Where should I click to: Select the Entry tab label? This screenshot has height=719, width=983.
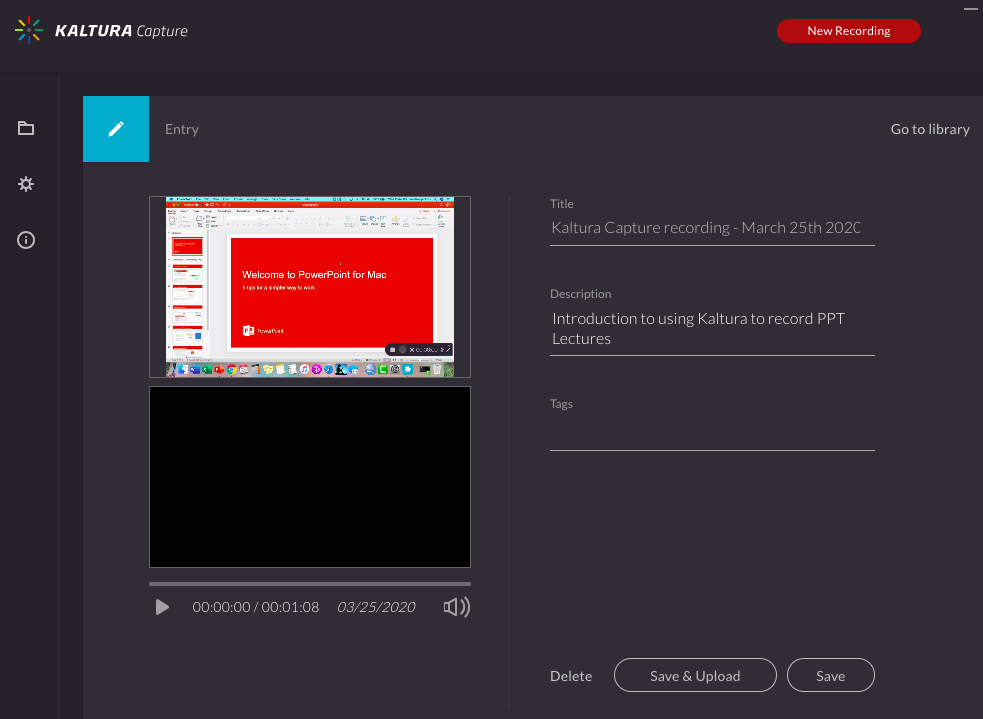[x=182, y=129]
